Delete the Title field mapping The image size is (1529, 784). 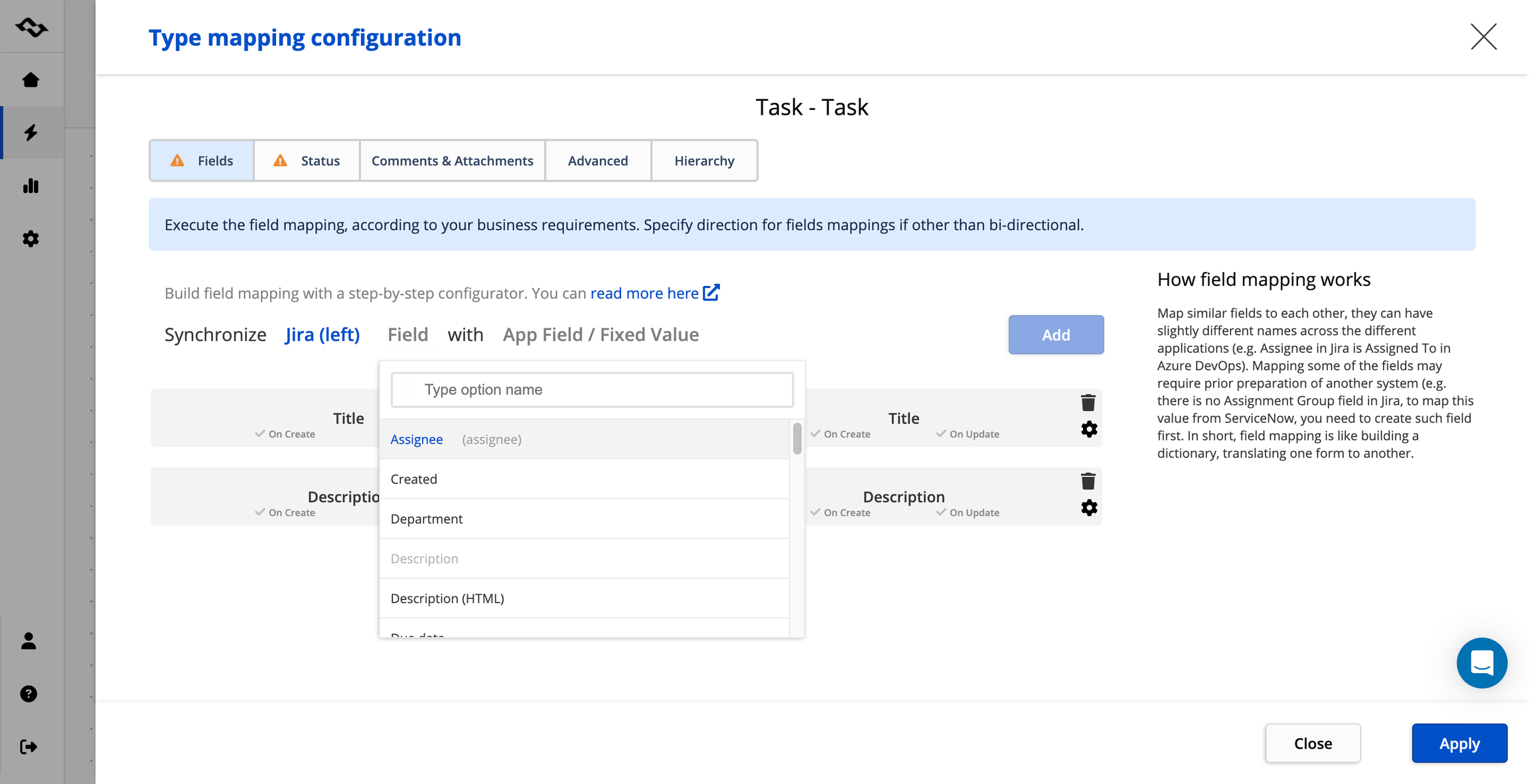click(x=1088, y=403)
